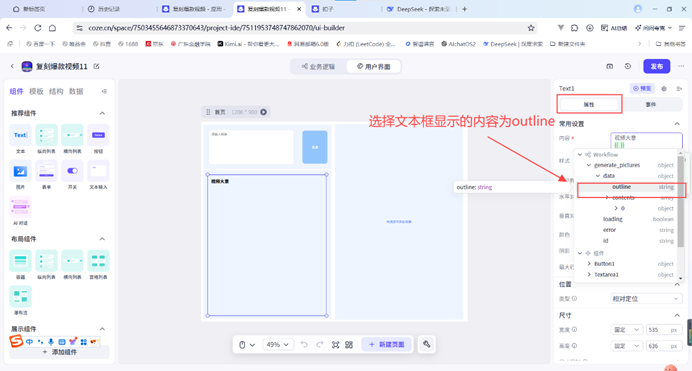The height and width of the screenshot is (371, 692).
Task: Redo the canvas action
Action: tap(320, 345)
